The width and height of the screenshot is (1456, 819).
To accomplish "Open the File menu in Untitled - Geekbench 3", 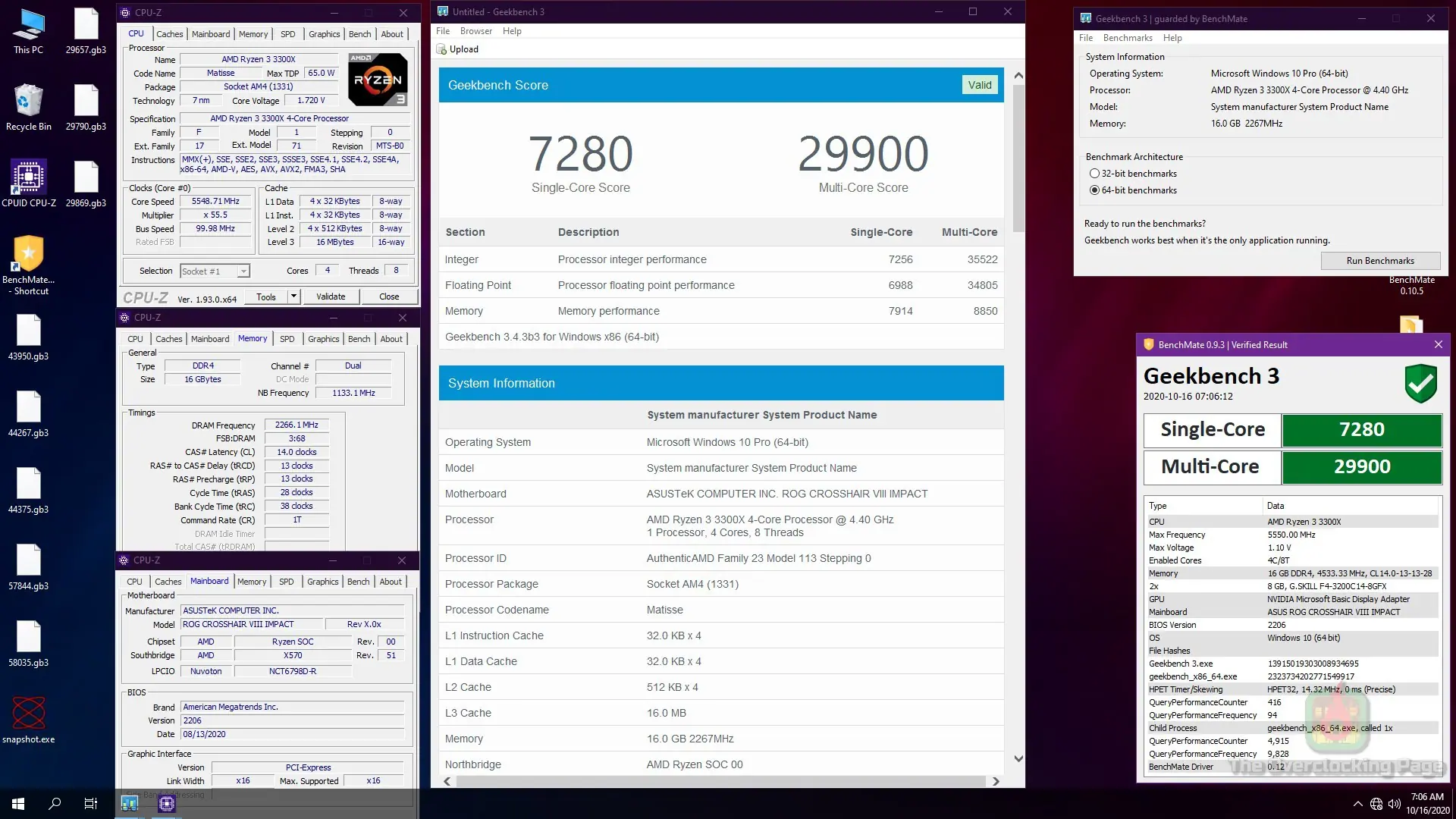I will point(443,31).
